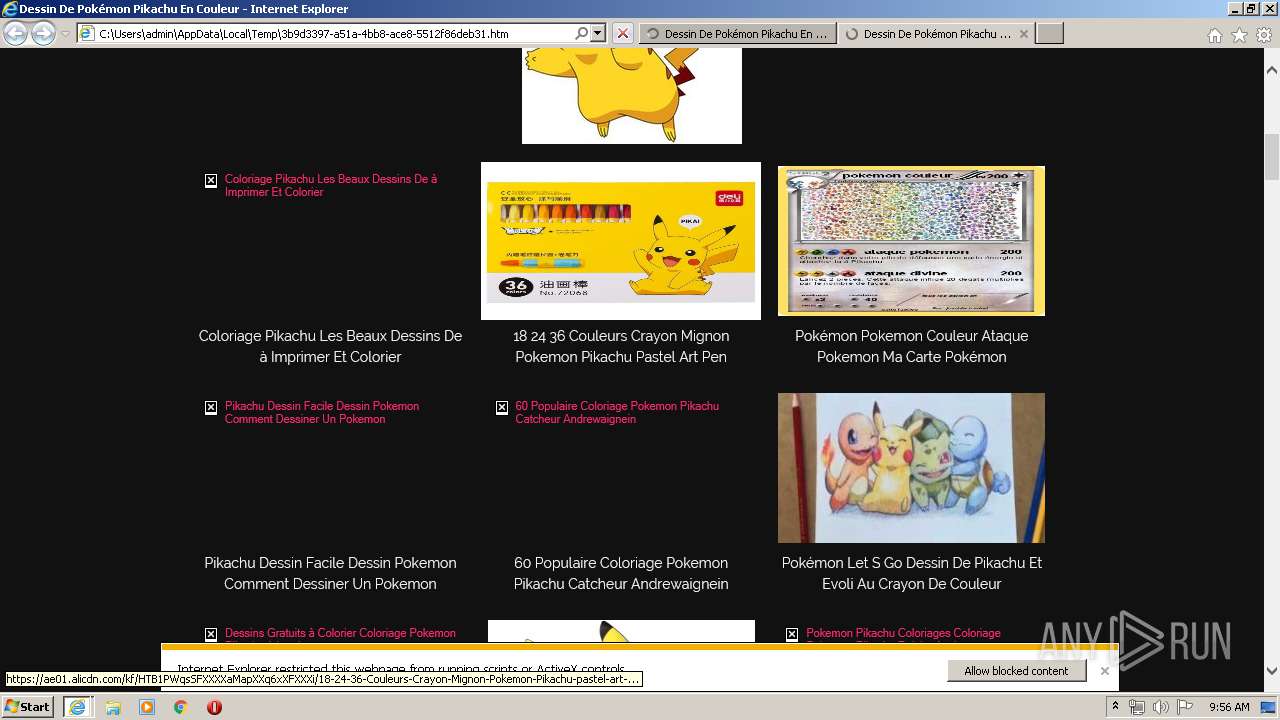This screenshot has width=1280, height=720.
Task: Open Windows Explorer folder in taskbar
Action: coord(113,707)
